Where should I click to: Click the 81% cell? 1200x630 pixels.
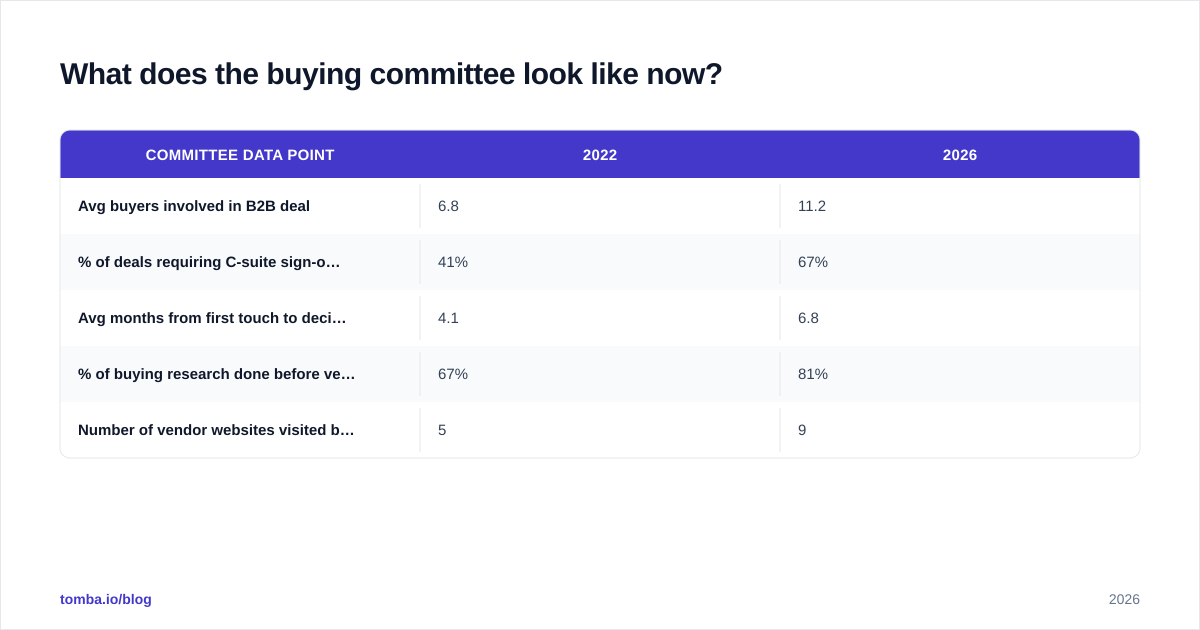813,374
